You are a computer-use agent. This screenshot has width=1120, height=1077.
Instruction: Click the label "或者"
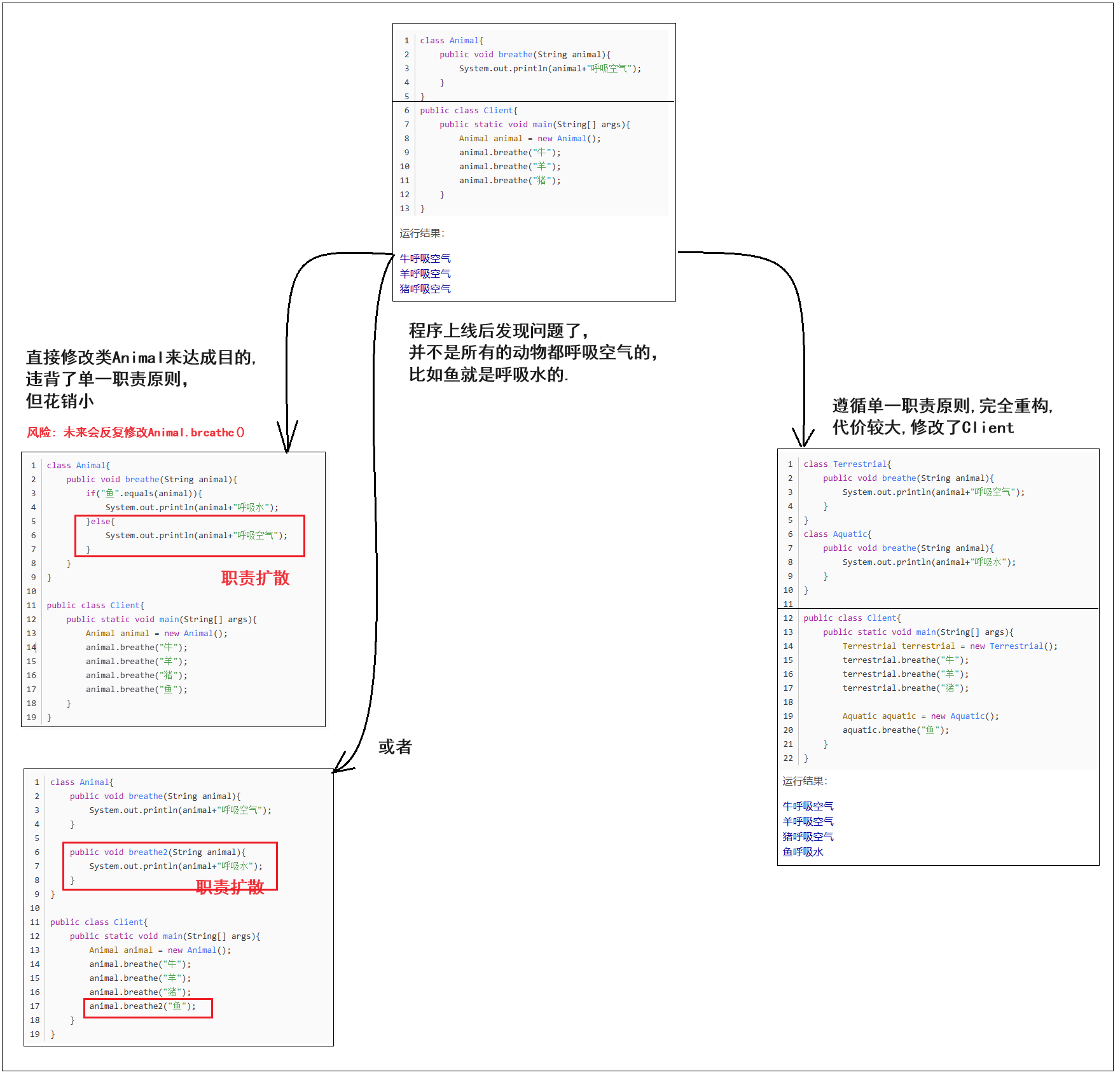pyautogui.click(x=395, y=747)
